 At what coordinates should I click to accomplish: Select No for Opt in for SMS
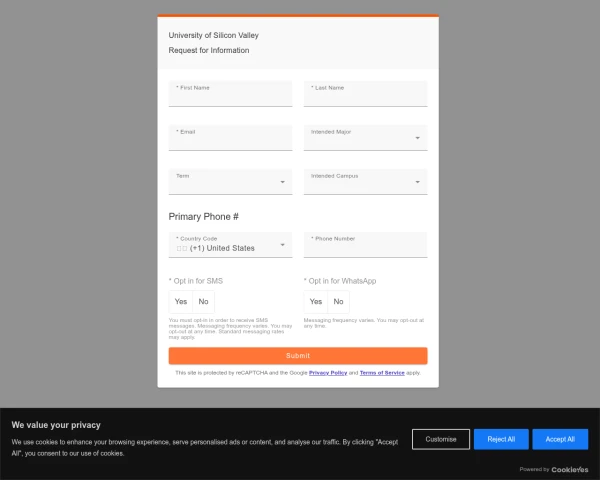click(203, 302)
